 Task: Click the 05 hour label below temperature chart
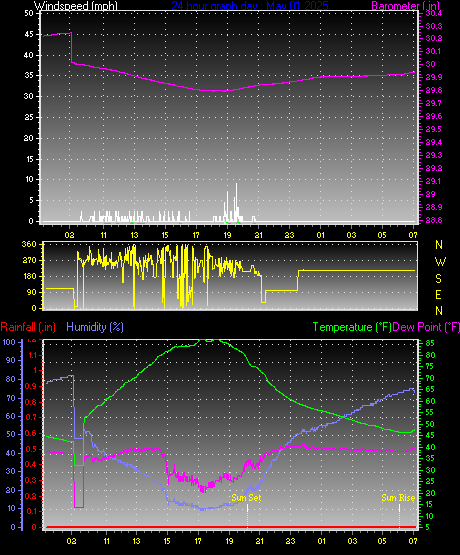(x=382, y=541)
